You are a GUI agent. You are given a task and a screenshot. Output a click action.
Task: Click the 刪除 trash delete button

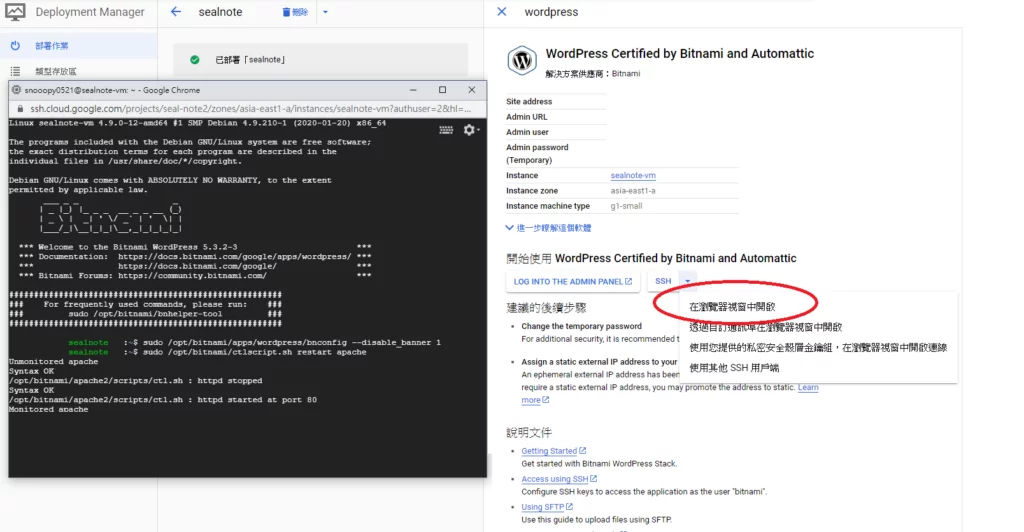click(295, 12)
